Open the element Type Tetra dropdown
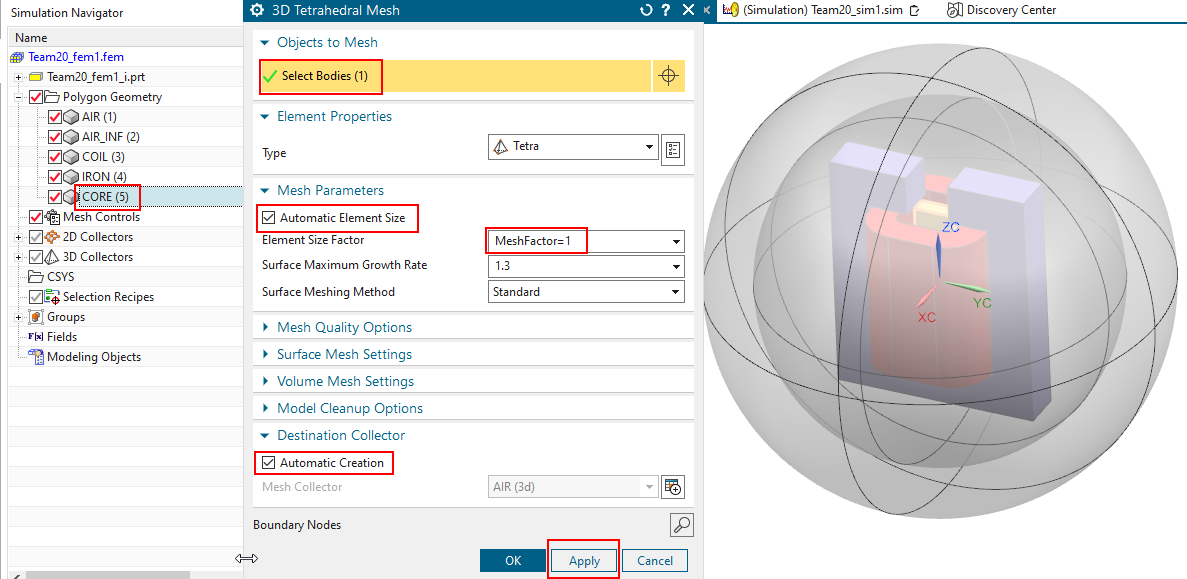This screenshot has height=579, width=1187. click(x=572, y=147)
